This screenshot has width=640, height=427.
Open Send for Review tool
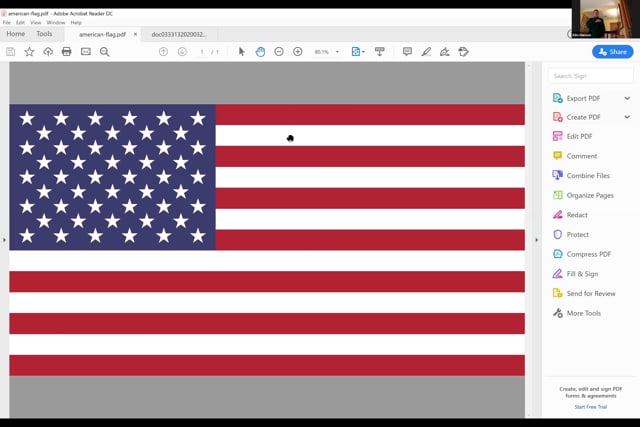coord(584,293)
